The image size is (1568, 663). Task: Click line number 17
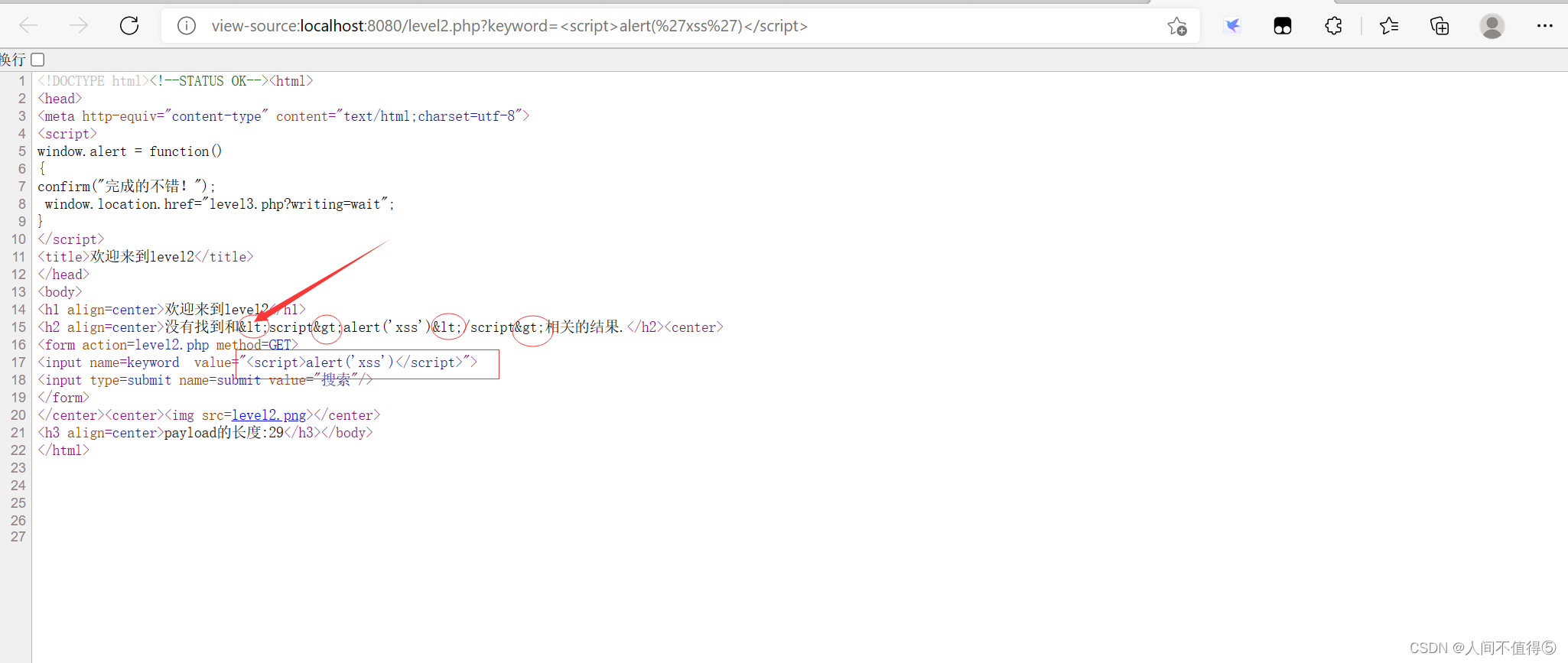tap(18, 362)
